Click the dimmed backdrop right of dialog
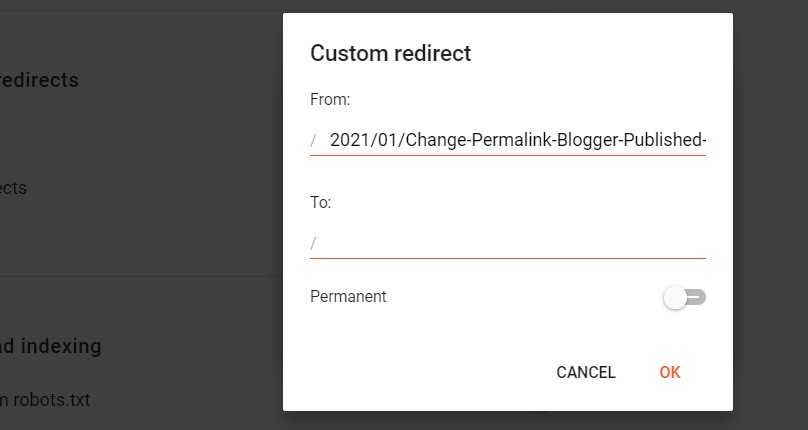The width and height of the screenshot is (808, 430). pos(770,200)
